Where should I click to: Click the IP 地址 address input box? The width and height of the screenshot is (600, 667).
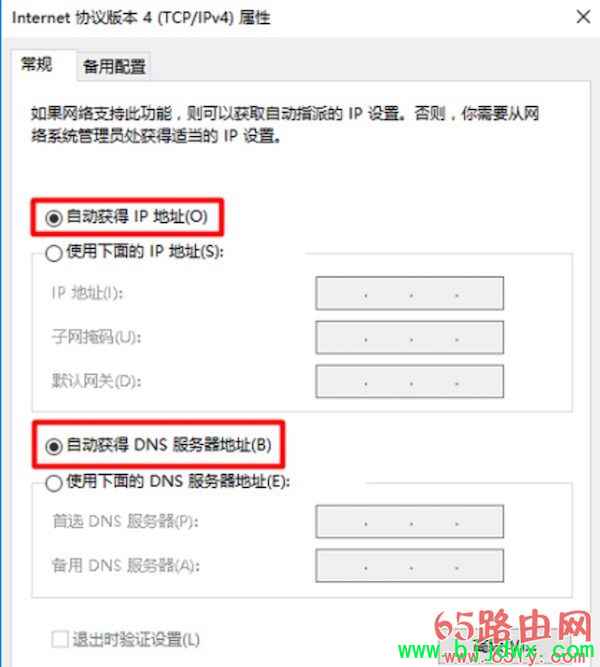(409, 293)
